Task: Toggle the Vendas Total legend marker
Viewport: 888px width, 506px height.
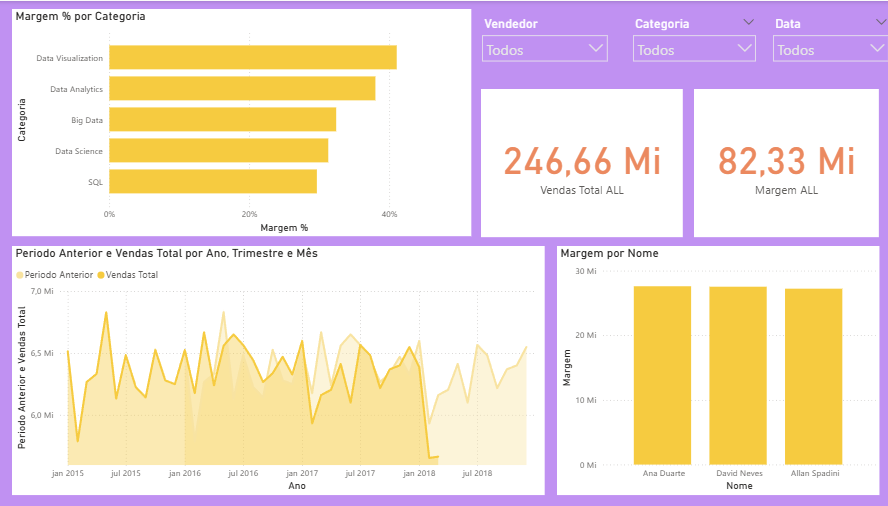Action: point(101,275)
